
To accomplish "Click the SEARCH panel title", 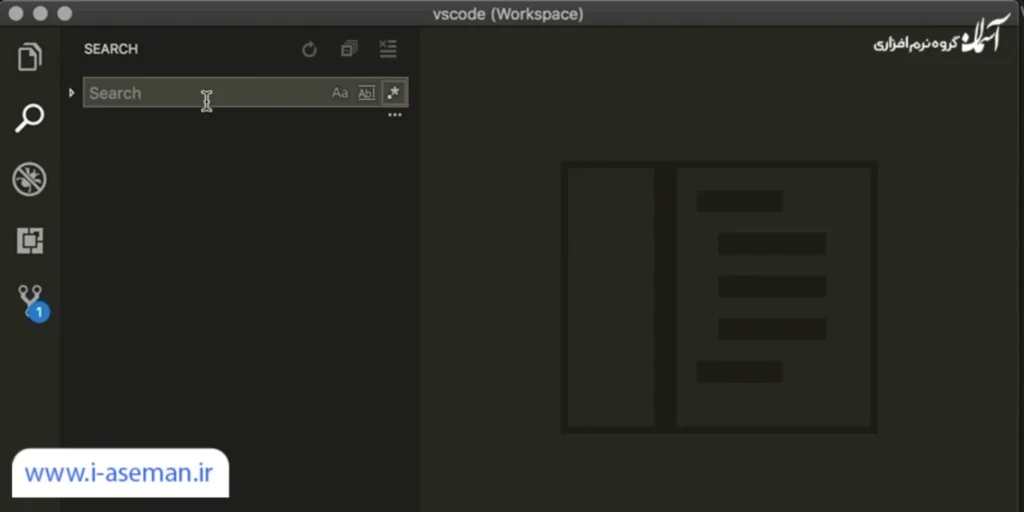I will tap(111, 49).
